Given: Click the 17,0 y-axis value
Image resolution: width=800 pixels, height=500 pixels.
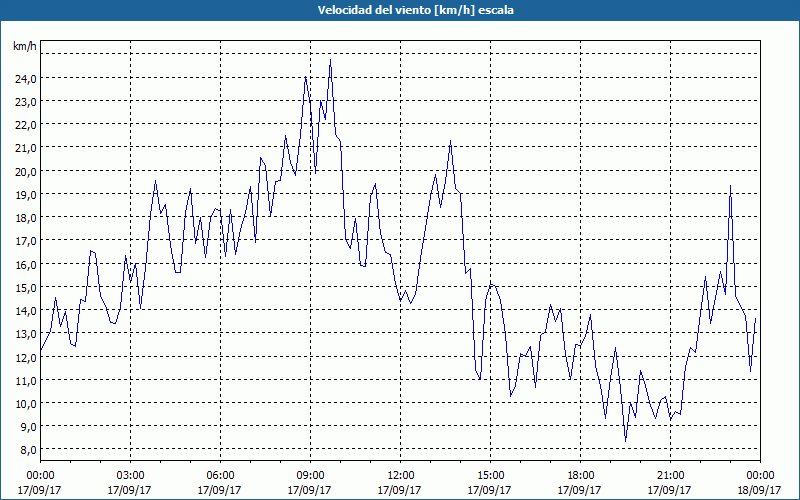Looking at the screenshot, I should [x=26, y=241].
